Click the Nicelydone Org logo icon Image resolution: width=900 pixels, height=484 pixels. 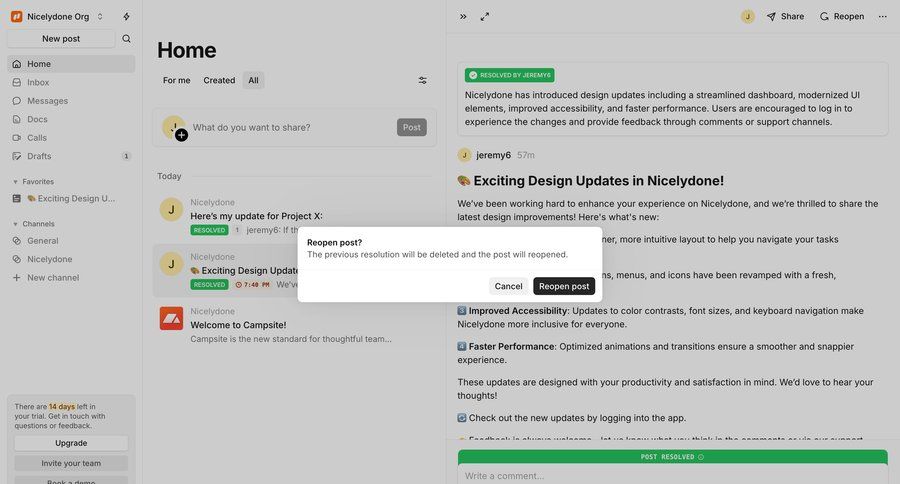[x=17, y=17]
